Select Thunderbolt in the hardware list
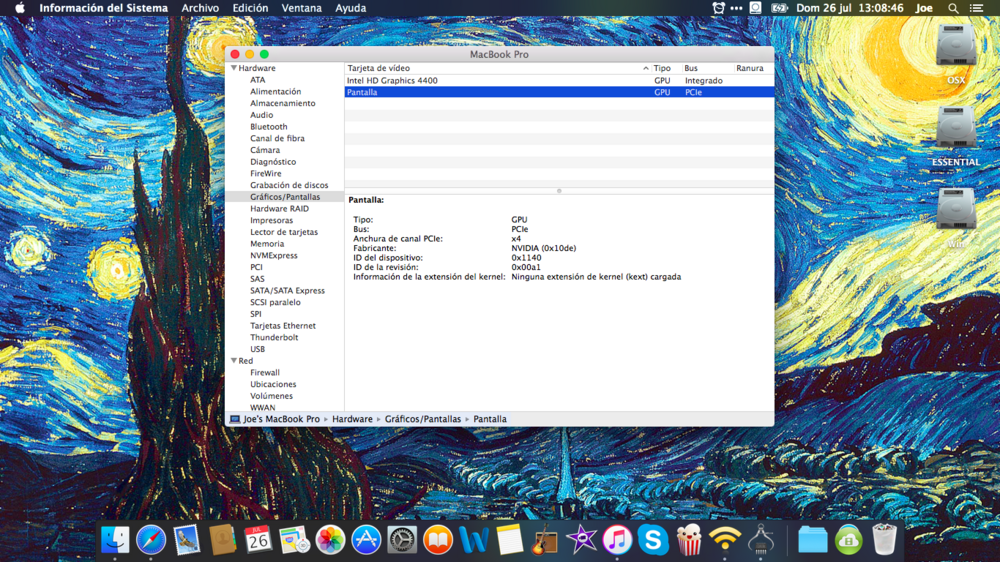The image size is (1000, 562). pyautogui.click(x=274, y=338)
